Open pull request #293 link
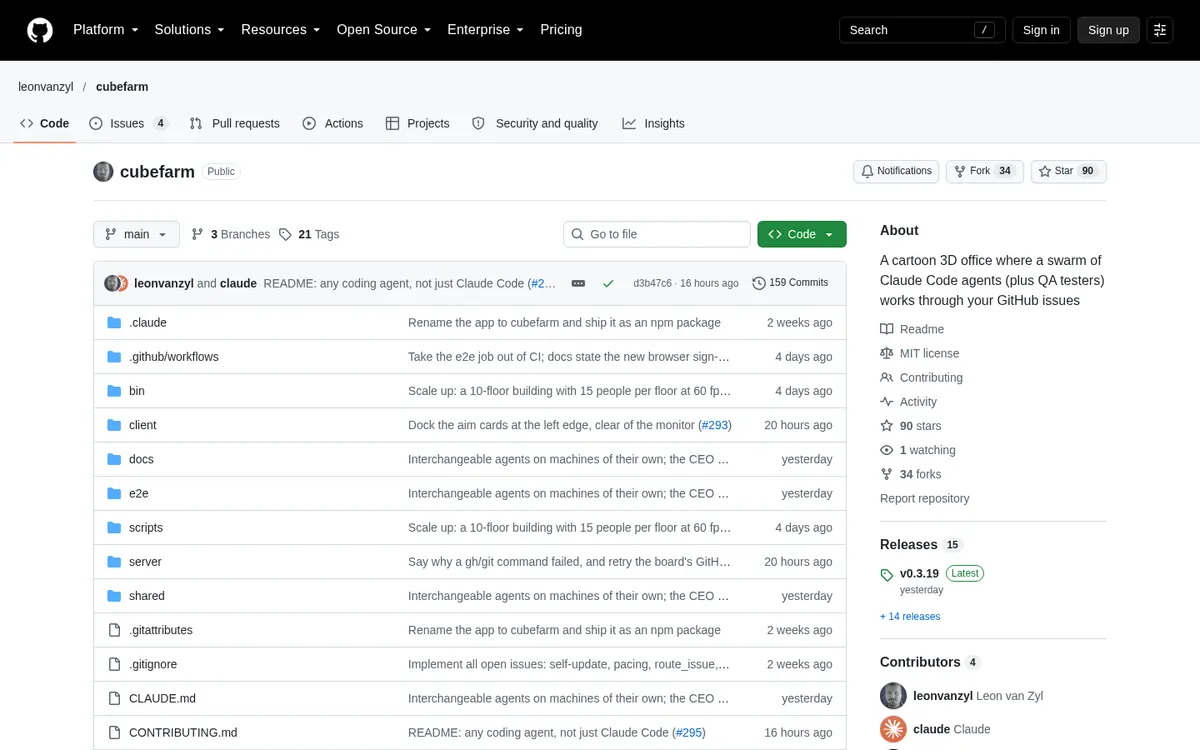 (714, 425)
